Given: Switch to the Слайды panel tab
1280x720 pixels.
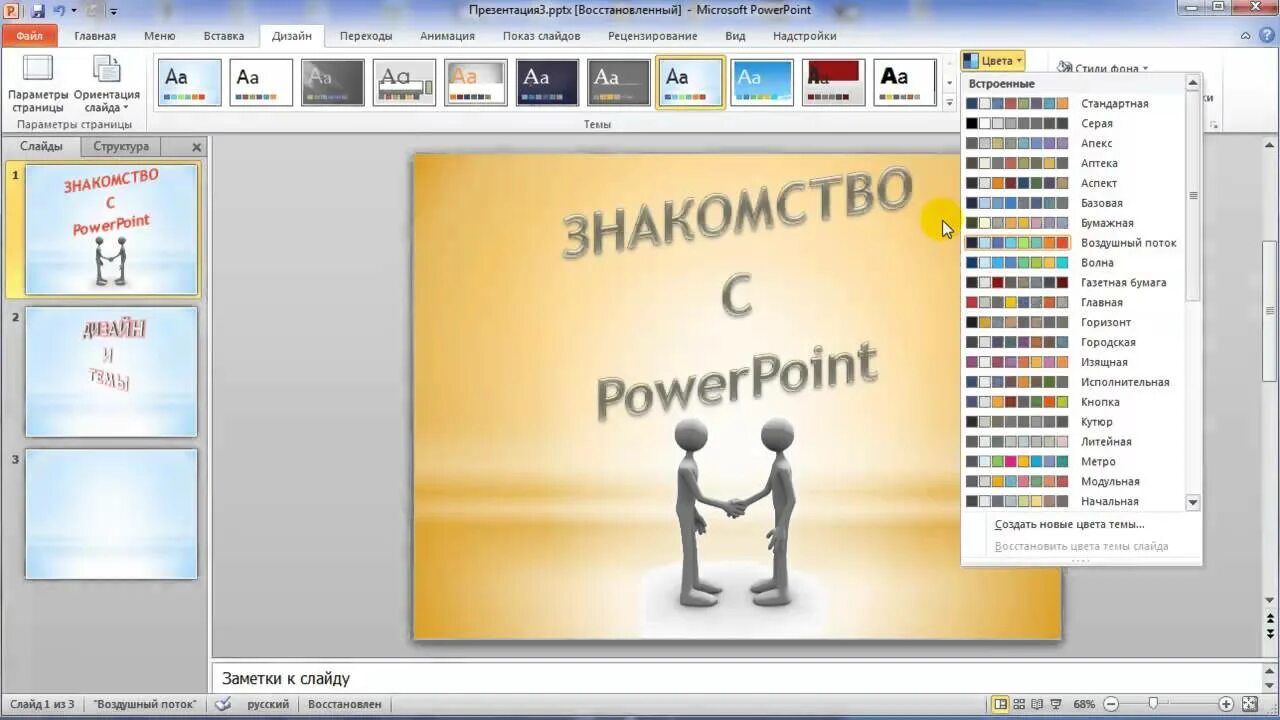Looking at the screenshot, I should pyautogui.click(x=41, y=146).
